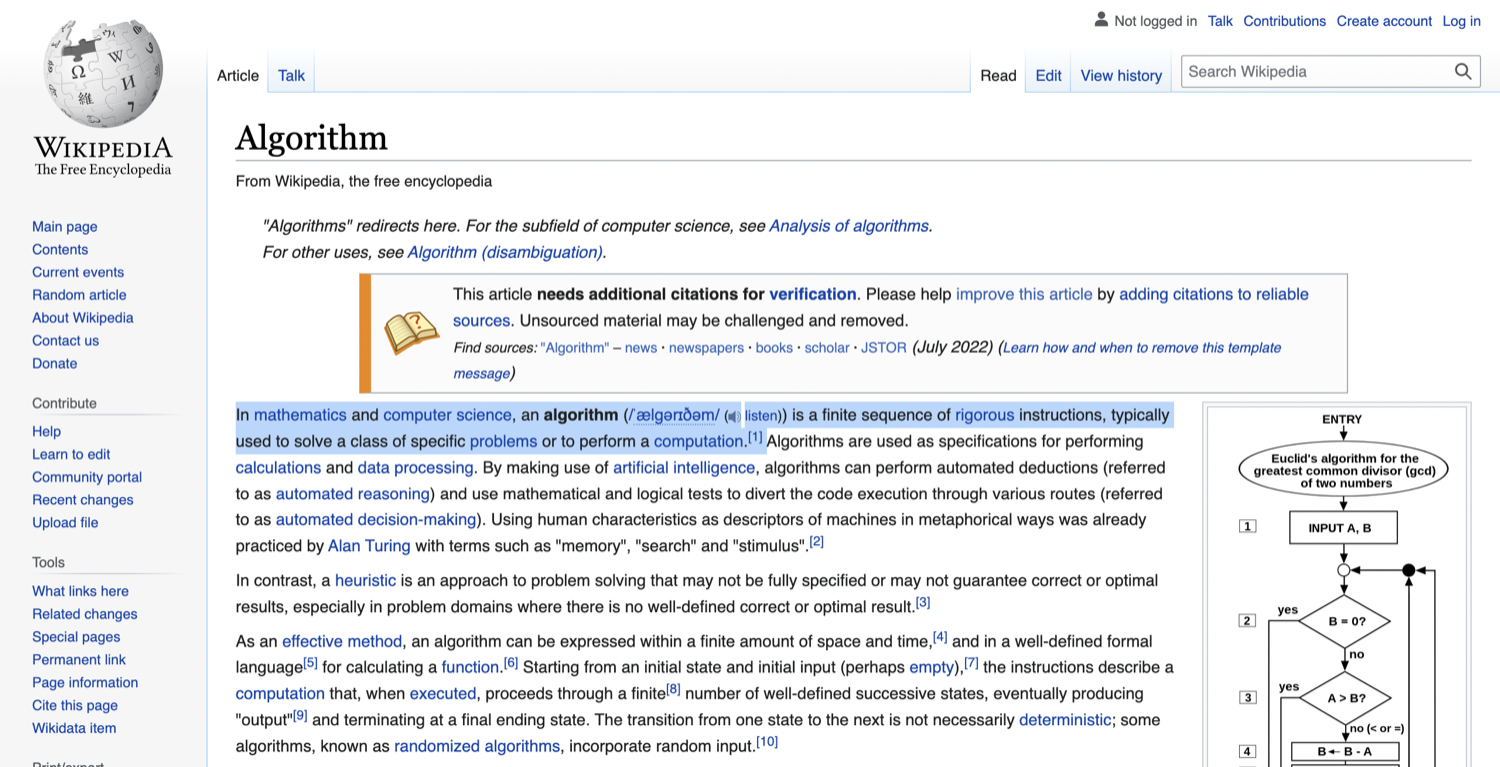Image resolution: width=1500 pixels, height=767 pixels.
Task: Click the artificial intelligence link
Action: [x=684, y=467]
